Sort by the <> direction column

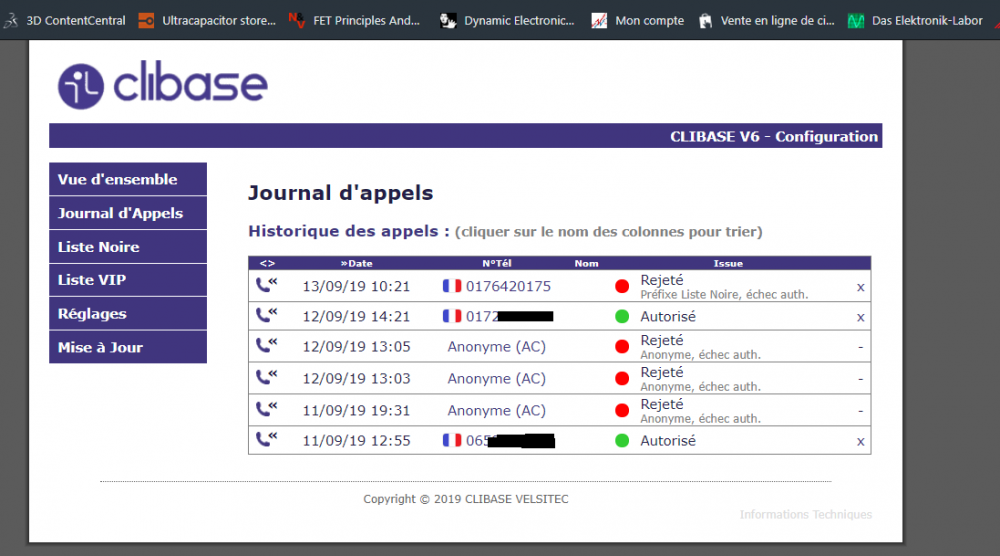267,263
